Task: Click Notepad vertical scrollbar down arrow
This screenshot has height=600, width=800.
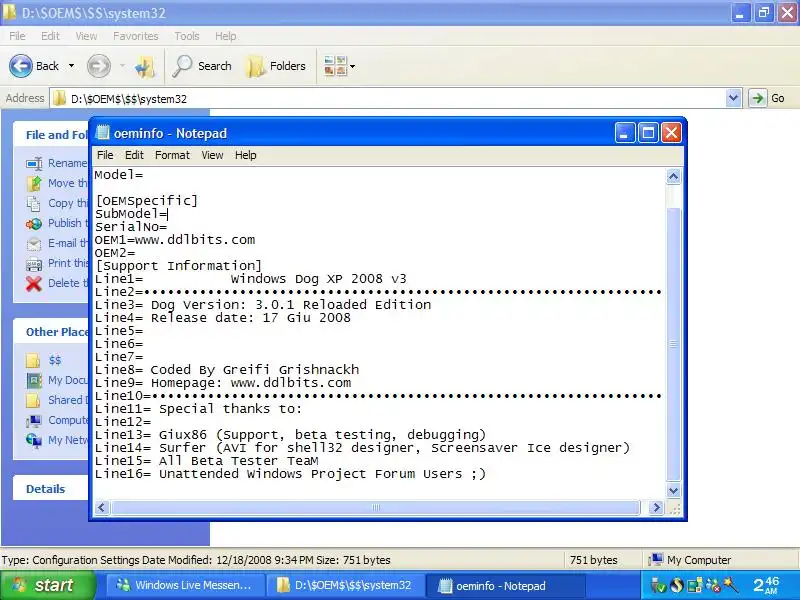Action: tap(673, 491)
